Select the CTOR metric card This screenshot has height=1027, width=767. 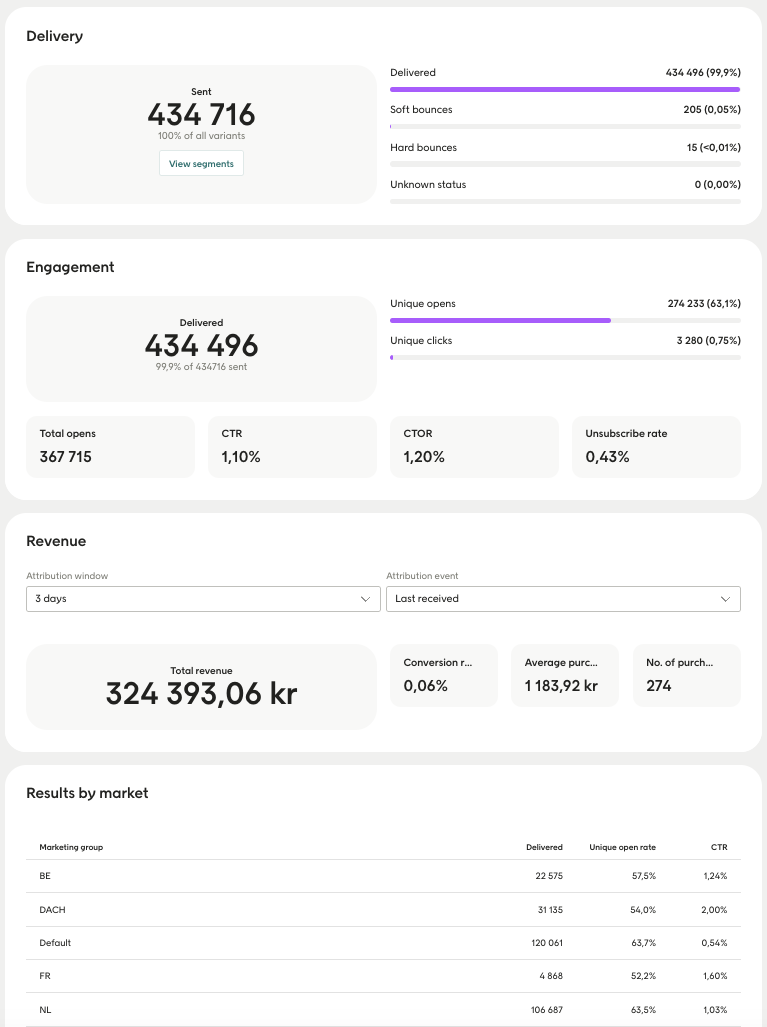pyautogui.click(x=474, y=446)
